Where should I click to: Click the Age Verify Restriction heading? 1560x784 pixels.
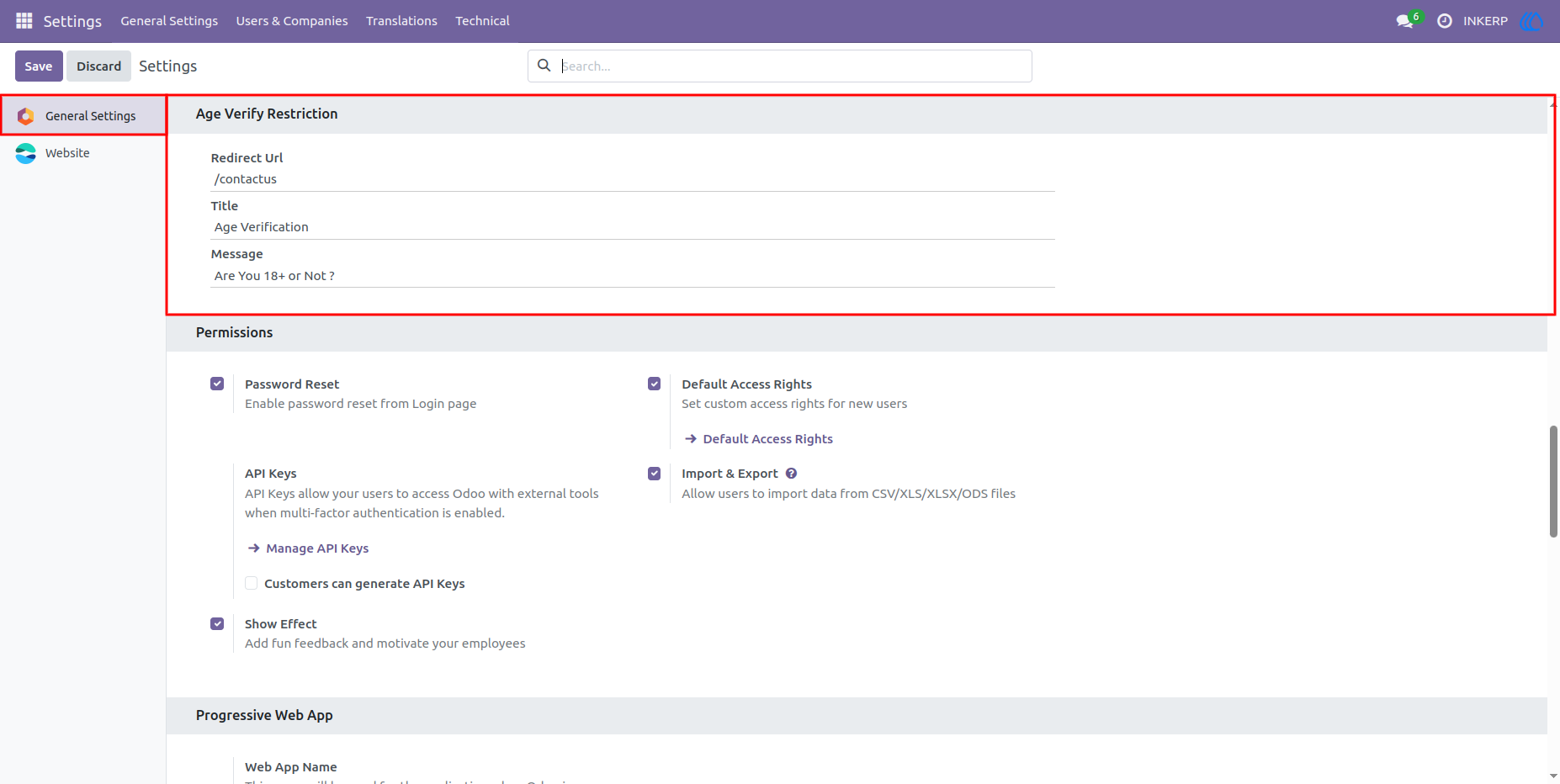point(267,114)
